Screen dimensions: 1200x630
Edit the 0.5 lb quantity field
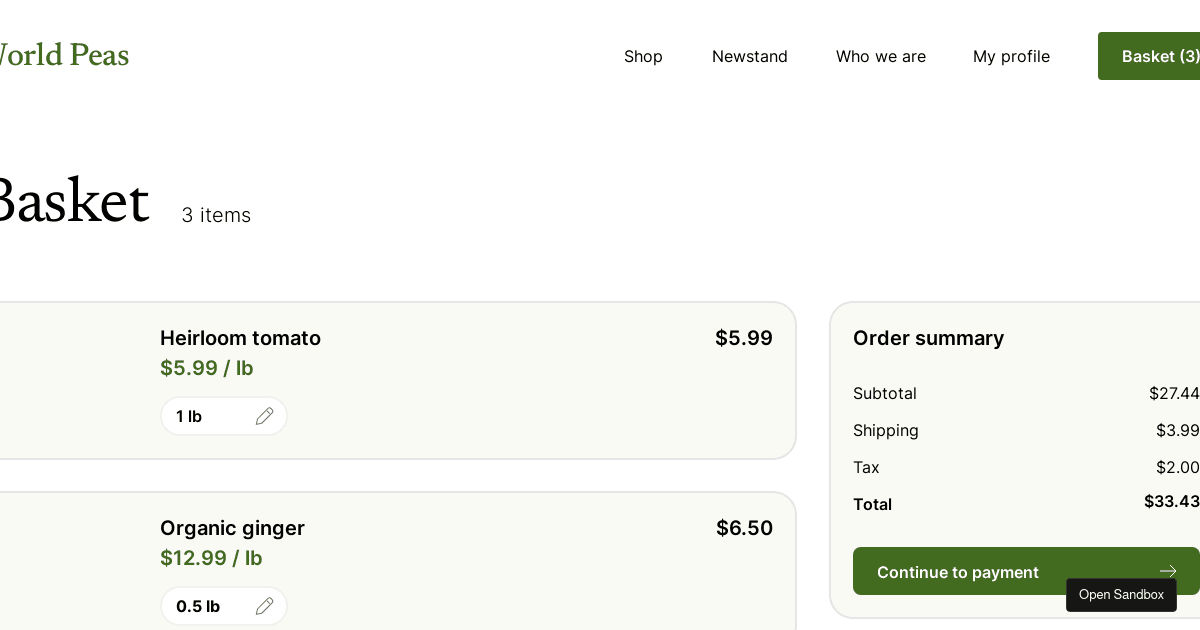[224, 606]
